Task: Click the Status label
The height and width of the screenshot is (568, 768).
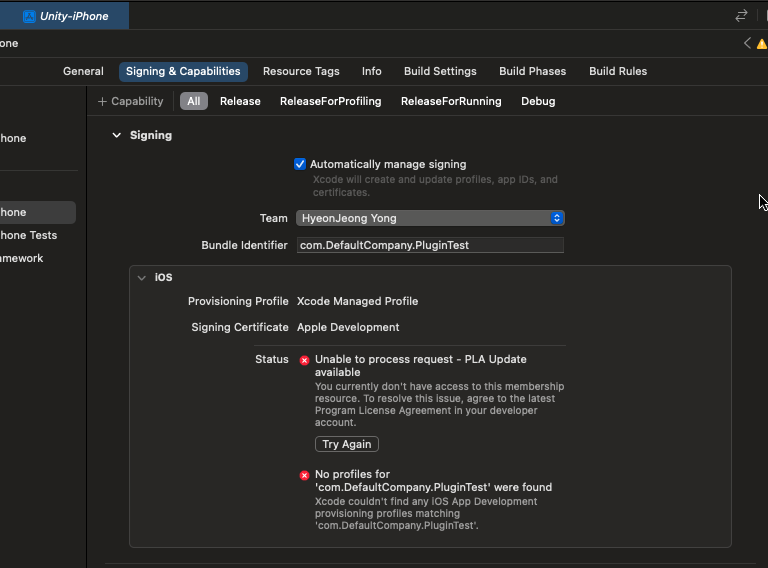Action: (272, 359)
